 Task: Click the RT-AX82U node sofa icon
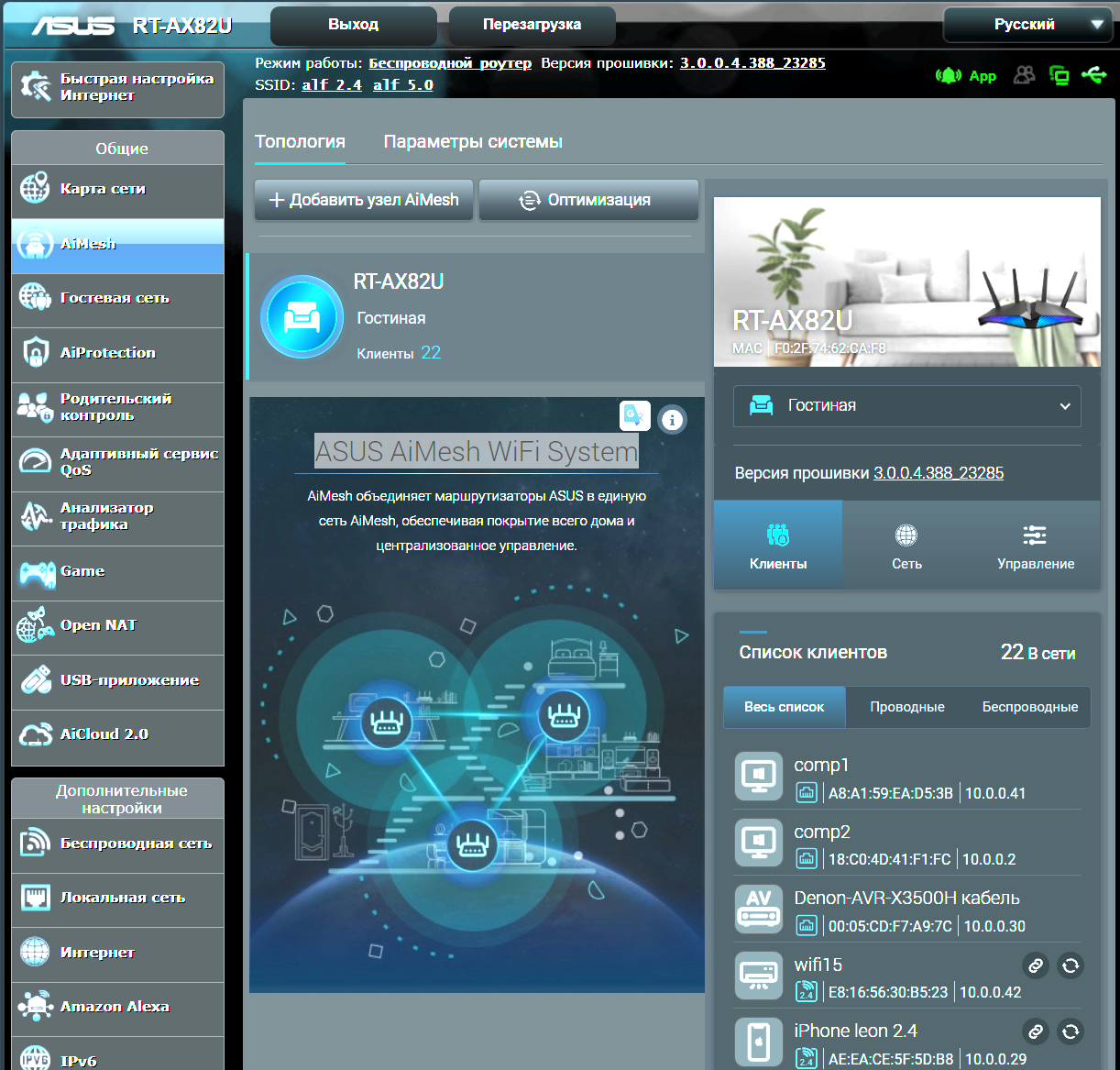point(302,317)
